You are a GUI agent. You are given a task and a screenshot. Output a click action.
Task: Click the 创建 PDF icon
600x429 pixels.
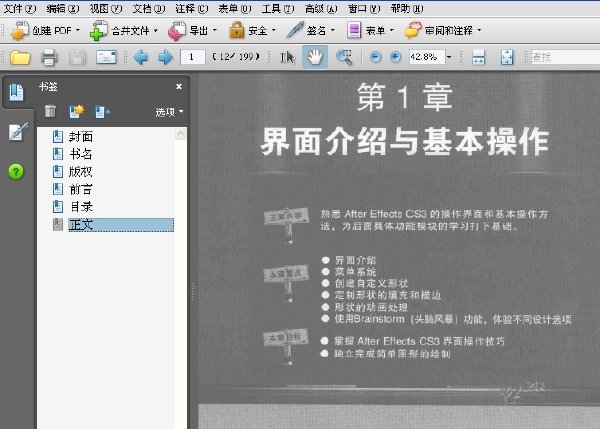coord(20,31)
